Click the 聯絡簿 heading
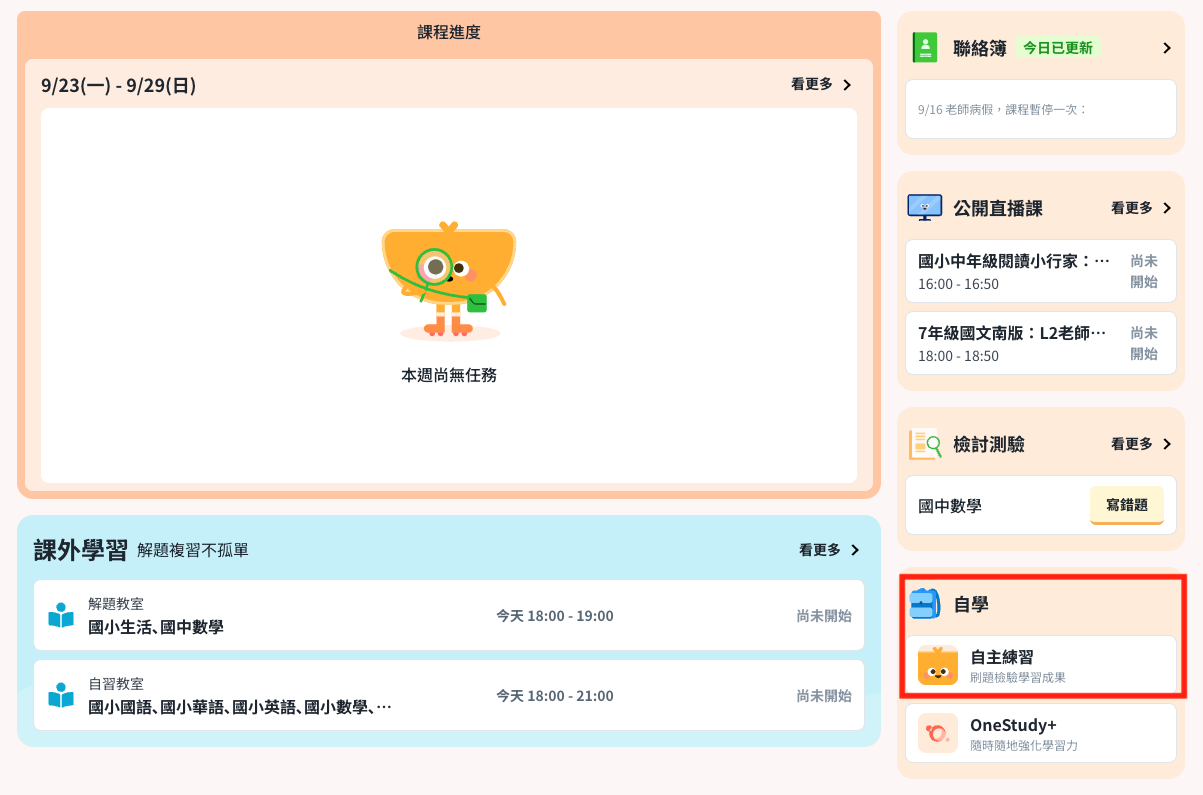1203x795 pixels. pos(980,48)
